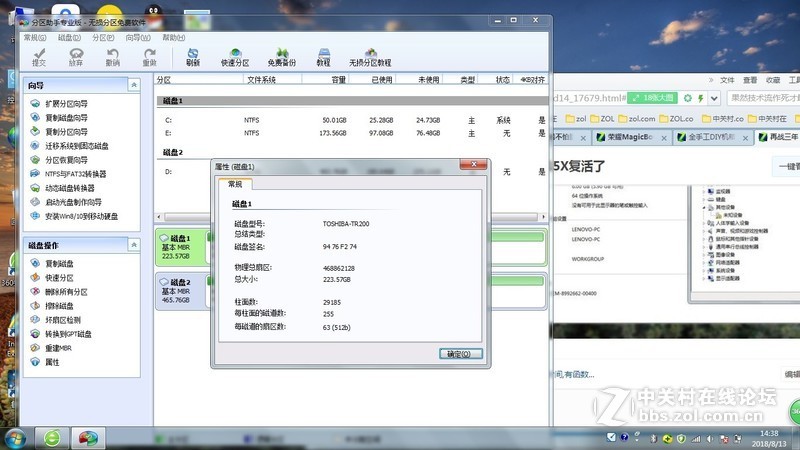This screenshot has height=450, width=800.
Task: Switch to the 全手工DIY机 browser tab
Action: (x=711, y=137)
